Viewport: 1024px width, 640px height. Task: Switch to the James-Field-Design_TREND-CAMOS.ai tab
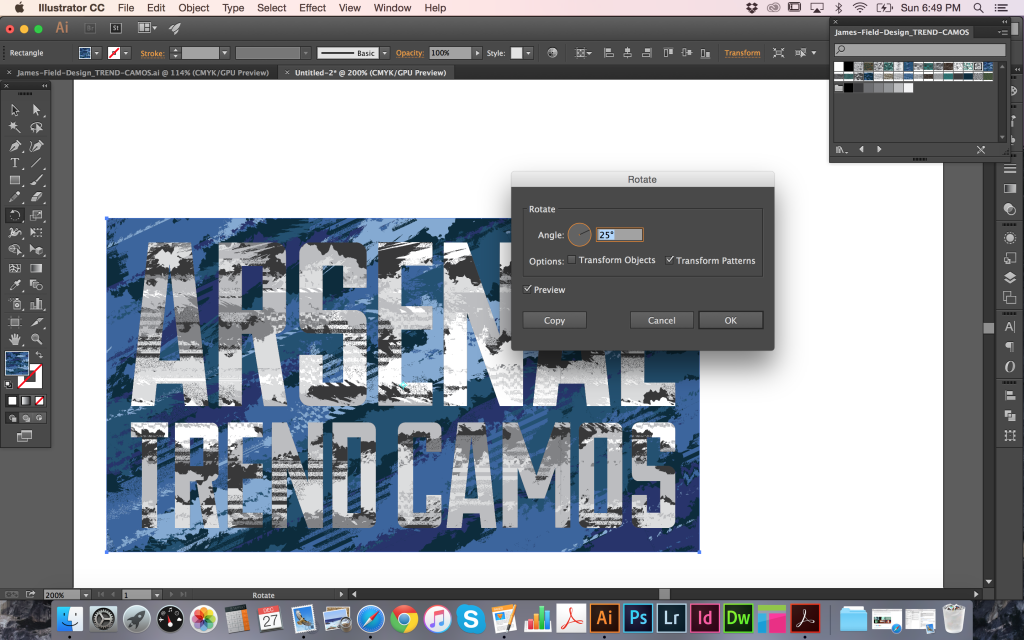(x=143, y=72)
